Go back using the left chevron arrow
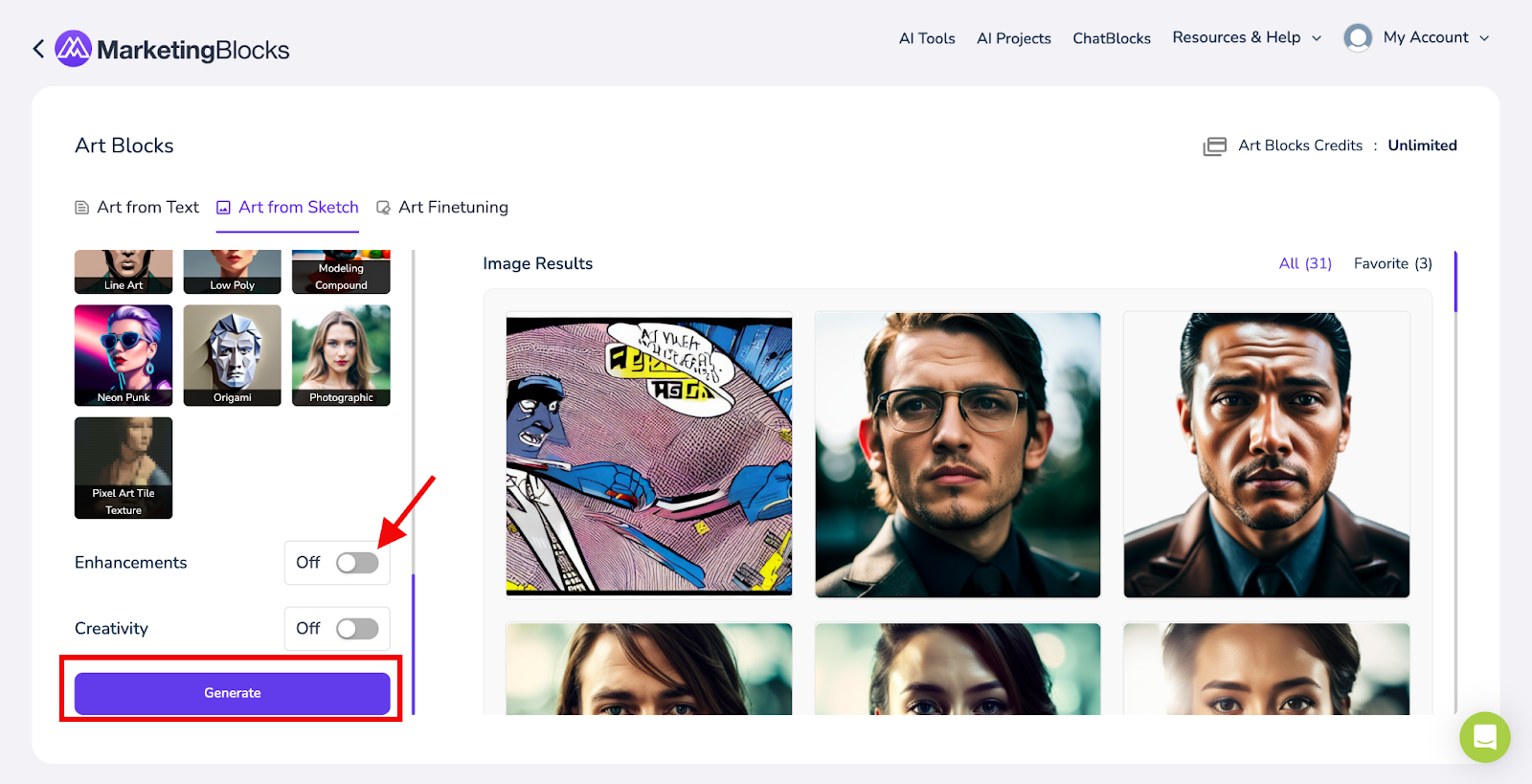The height and width of the screenshot is (784, 1532). point(38,49)
